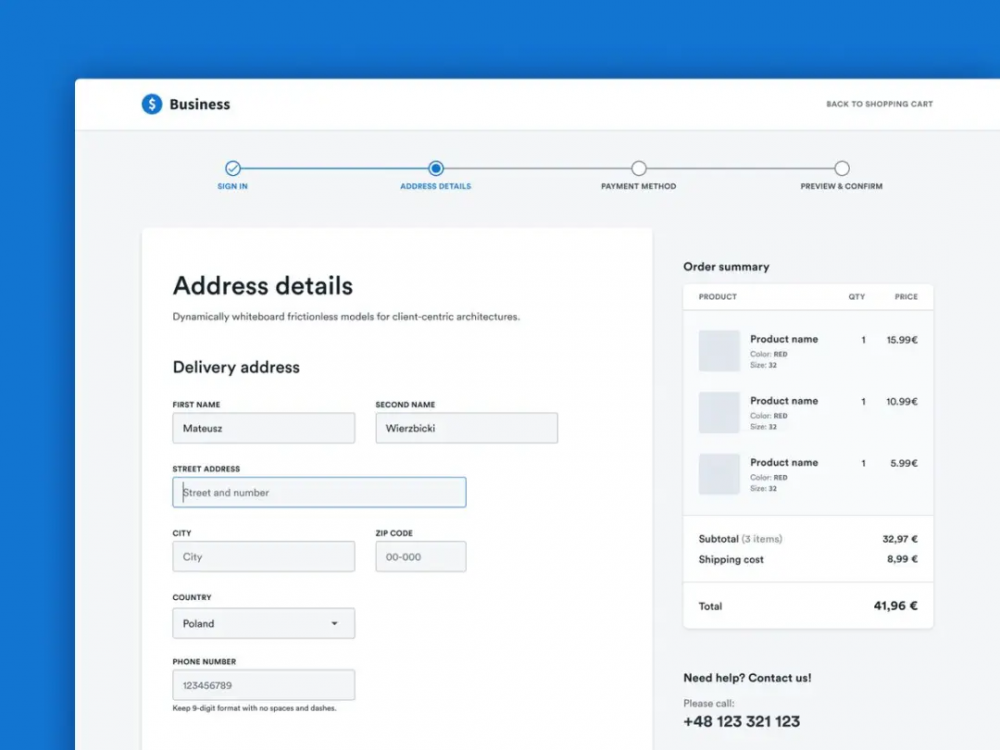The height and width of the screenshot is (750, 1000).
Task: Click the third product thumbnail priced 5.99€
Action: [719, 474]
